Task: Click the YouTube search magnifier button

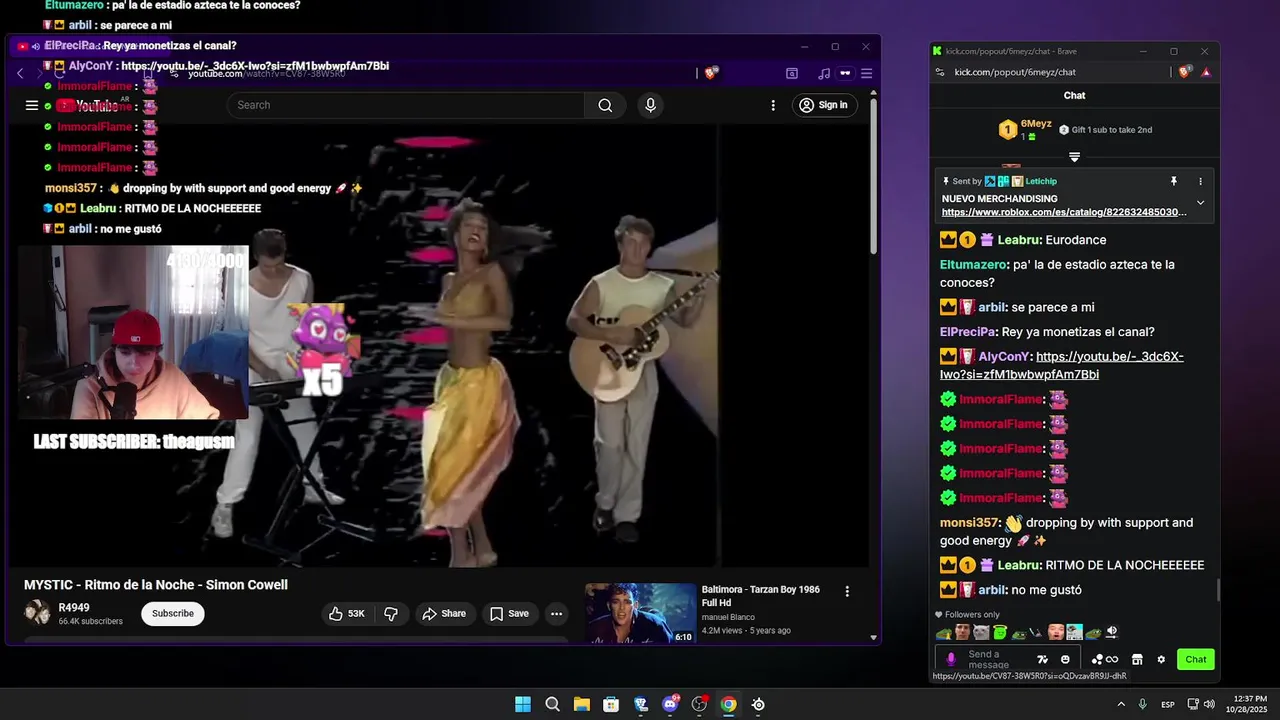Action: point(605,105)
